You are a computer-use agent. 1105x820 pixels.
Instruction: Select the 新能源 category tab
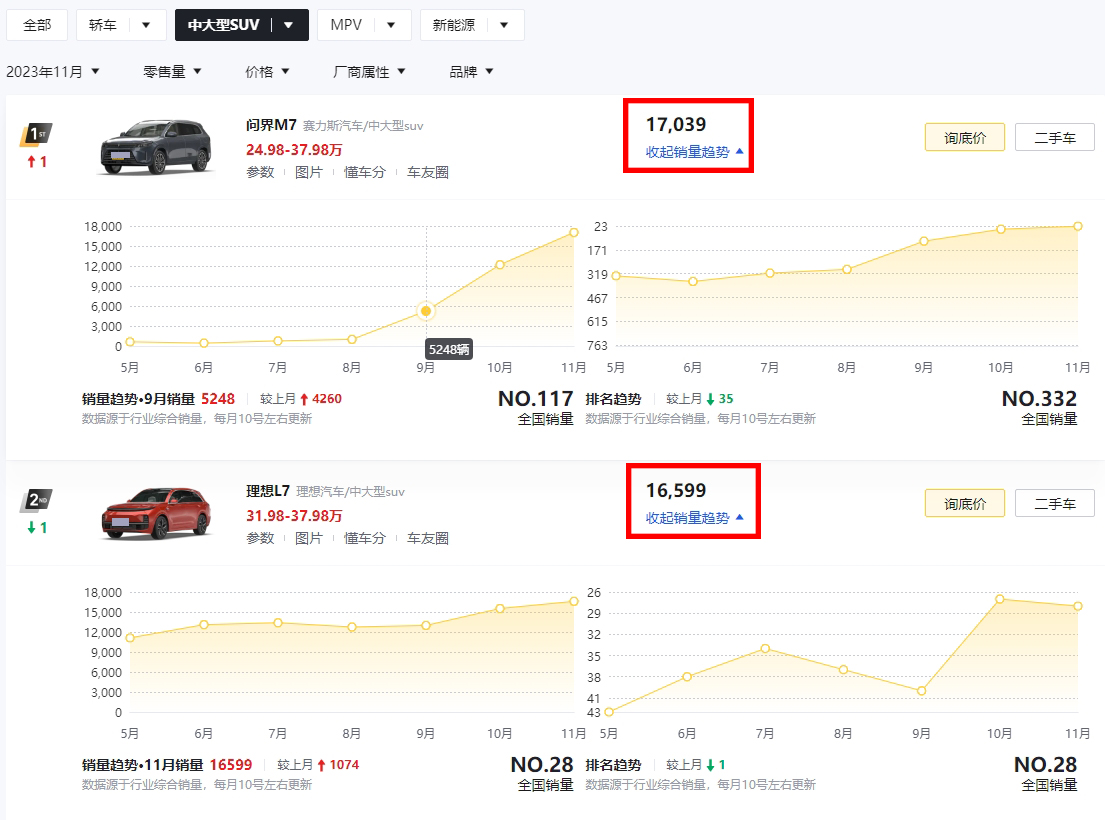coord(454,25)
